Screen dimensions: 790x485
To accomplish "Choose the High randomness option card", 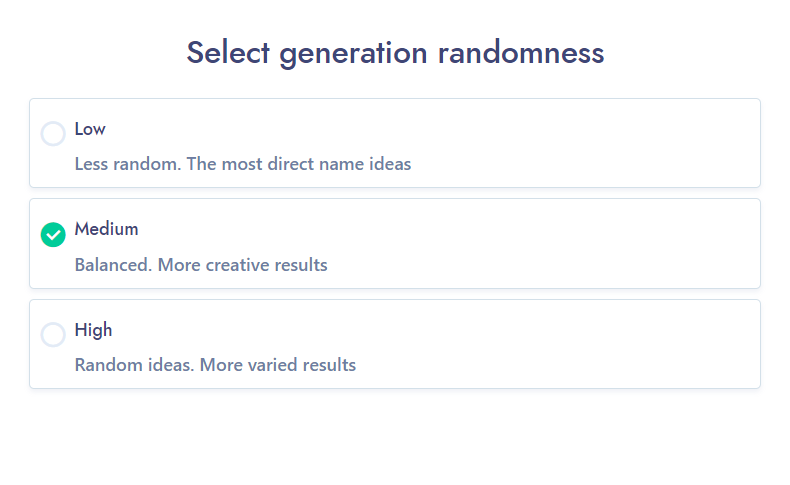I will (x=395, y=344).
